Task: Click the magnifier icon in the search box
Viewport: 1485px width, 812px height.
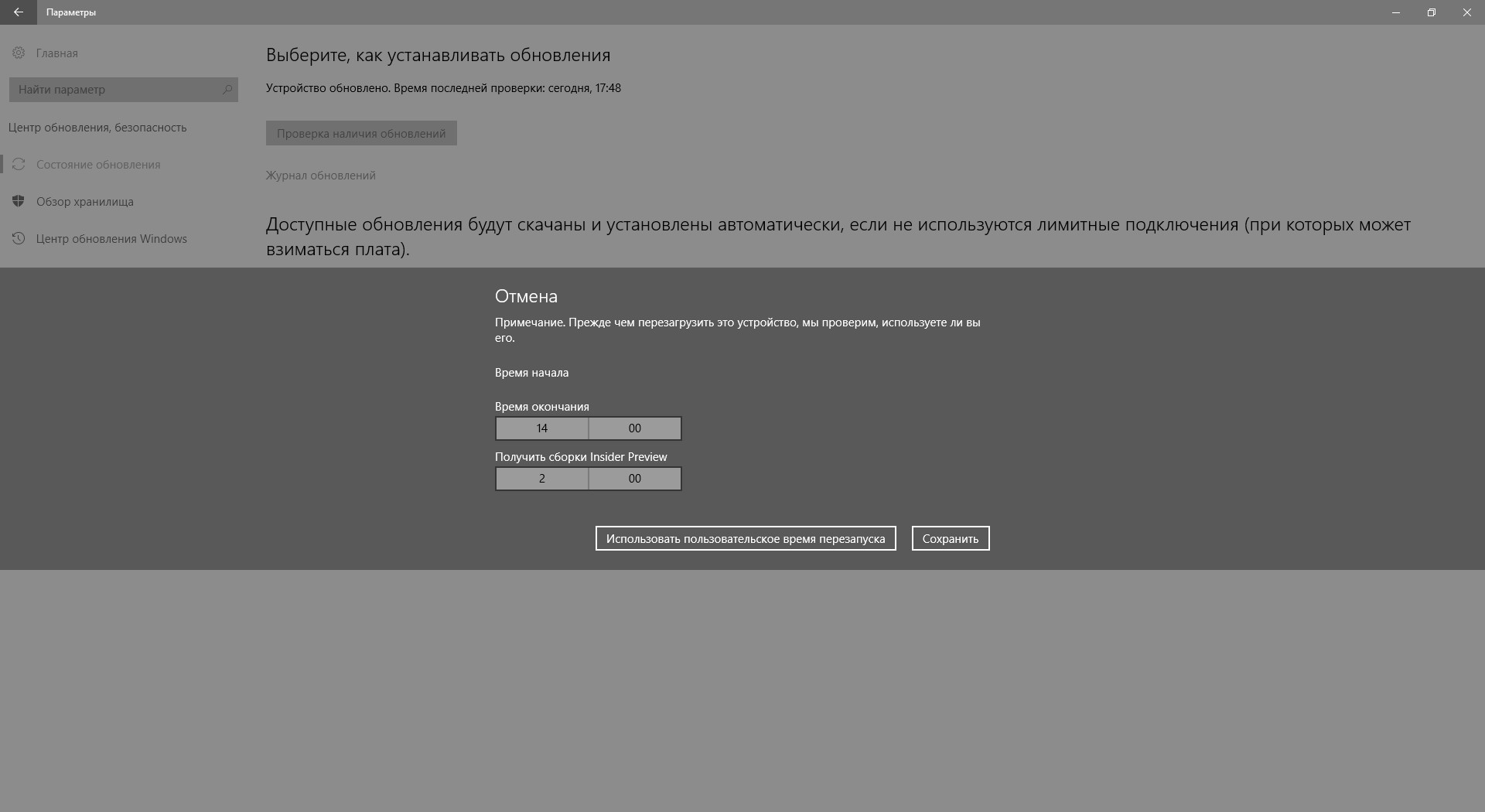Action: click(227, 90)
